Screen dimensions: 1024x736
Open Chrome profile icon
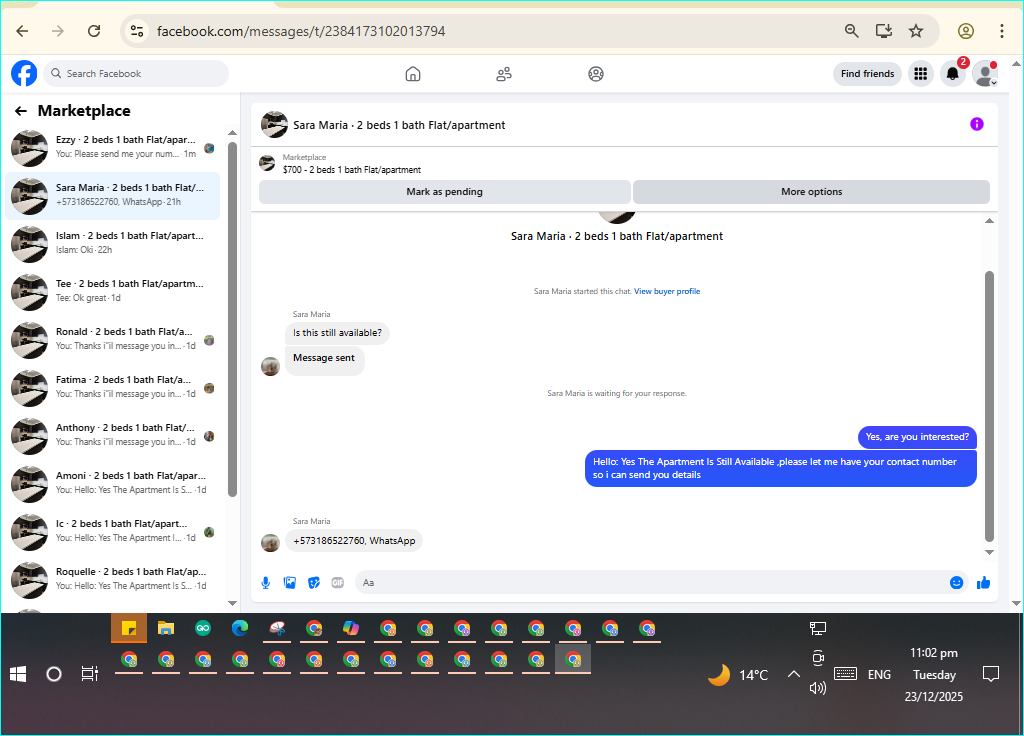pyautogui.click(x=966, y=31)
